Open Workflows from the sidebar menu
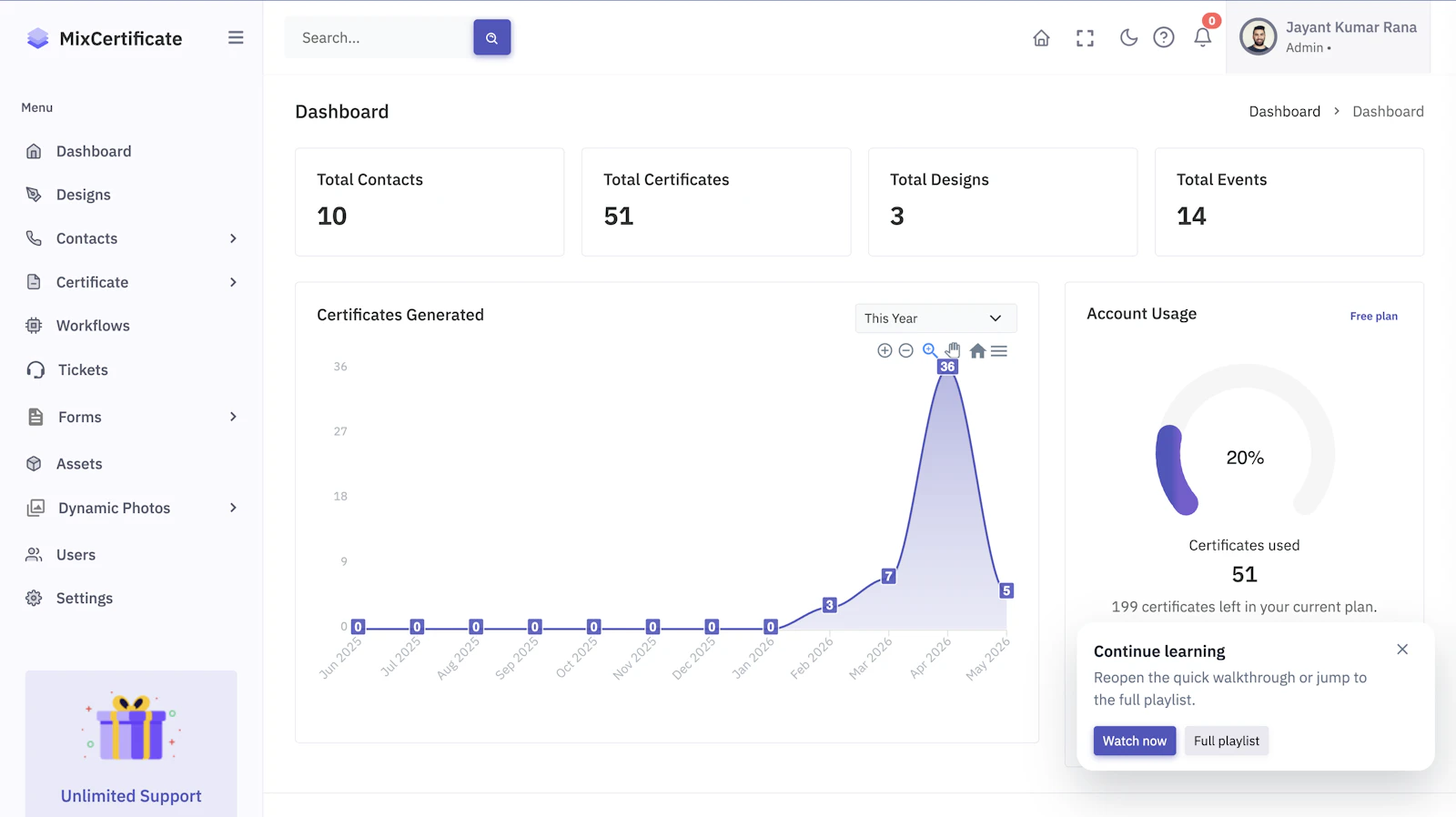Screen dimensions: 1456x817 (93, 326)
